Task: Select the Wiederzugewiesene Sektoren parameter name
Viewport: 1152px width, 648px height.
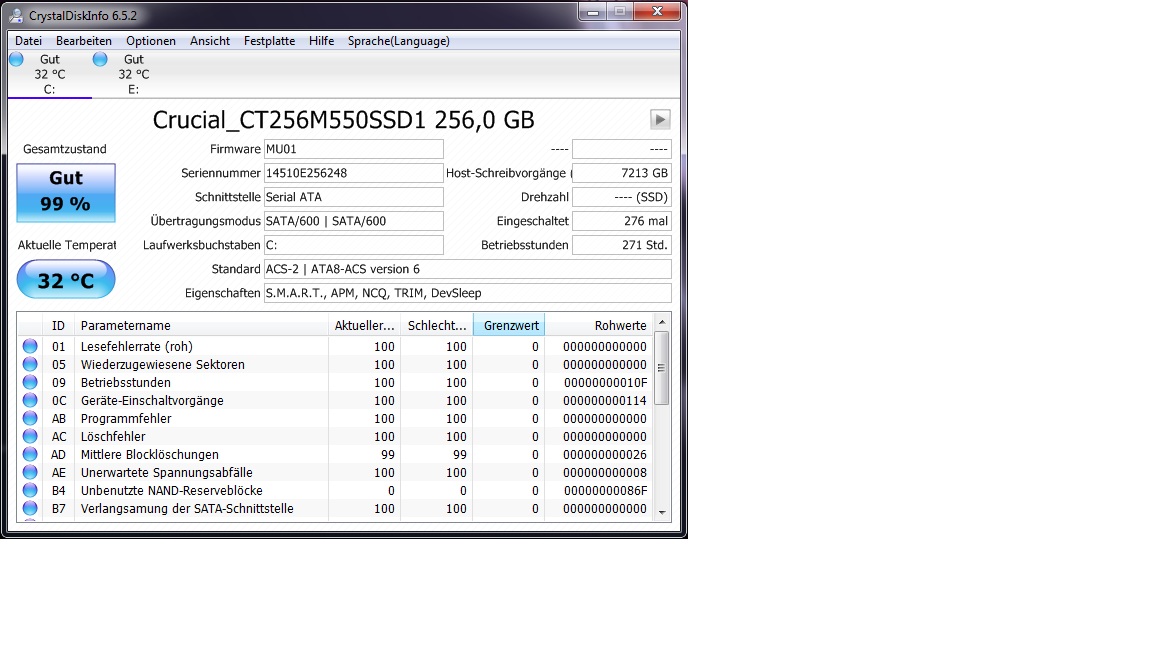Action: pos(162,364)
